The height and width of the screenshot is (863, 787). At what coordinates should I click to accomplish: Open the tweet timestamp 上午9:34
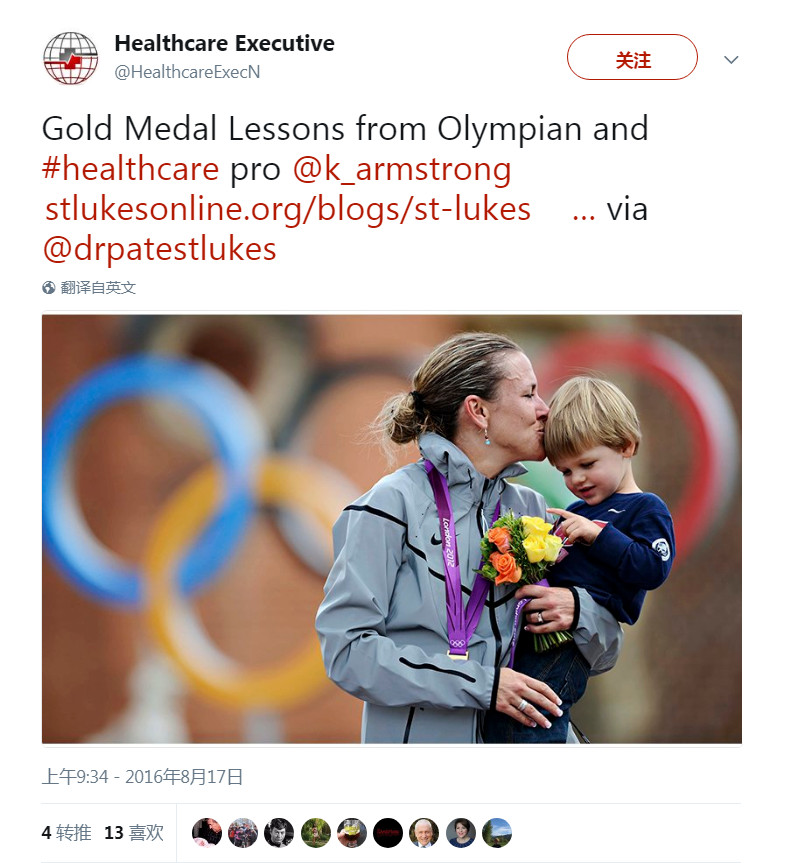point(142,776)
